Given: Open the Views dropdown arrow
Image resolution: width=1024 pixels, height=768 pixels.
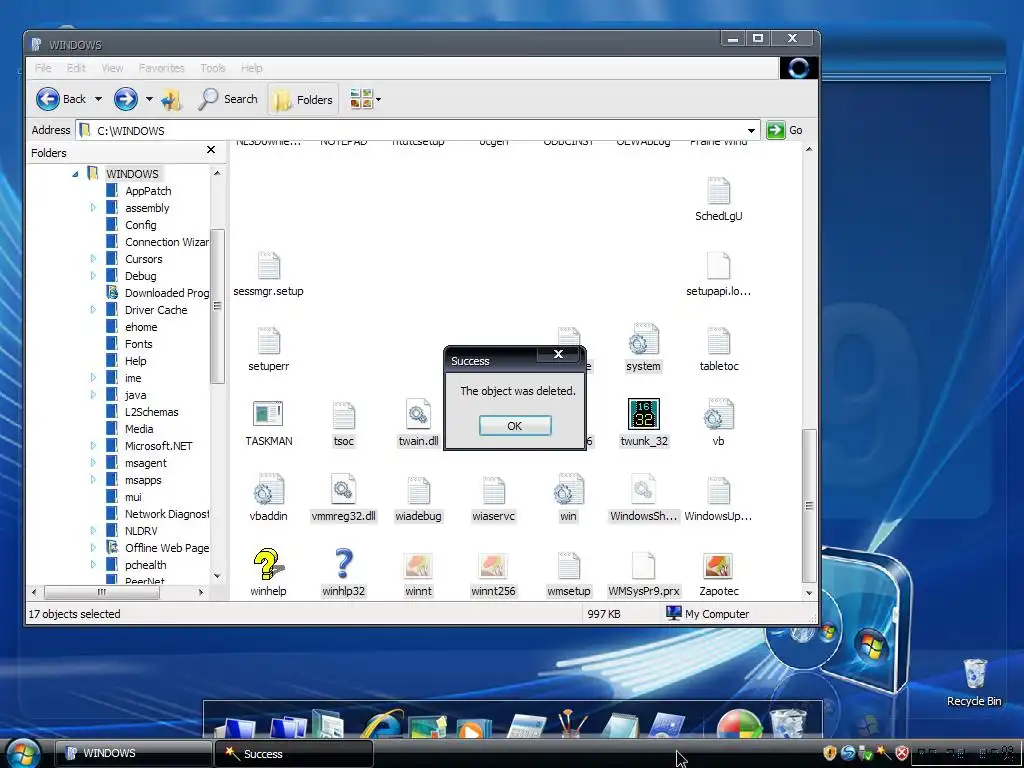Looking at the screenshot, I should coord(379,100).
